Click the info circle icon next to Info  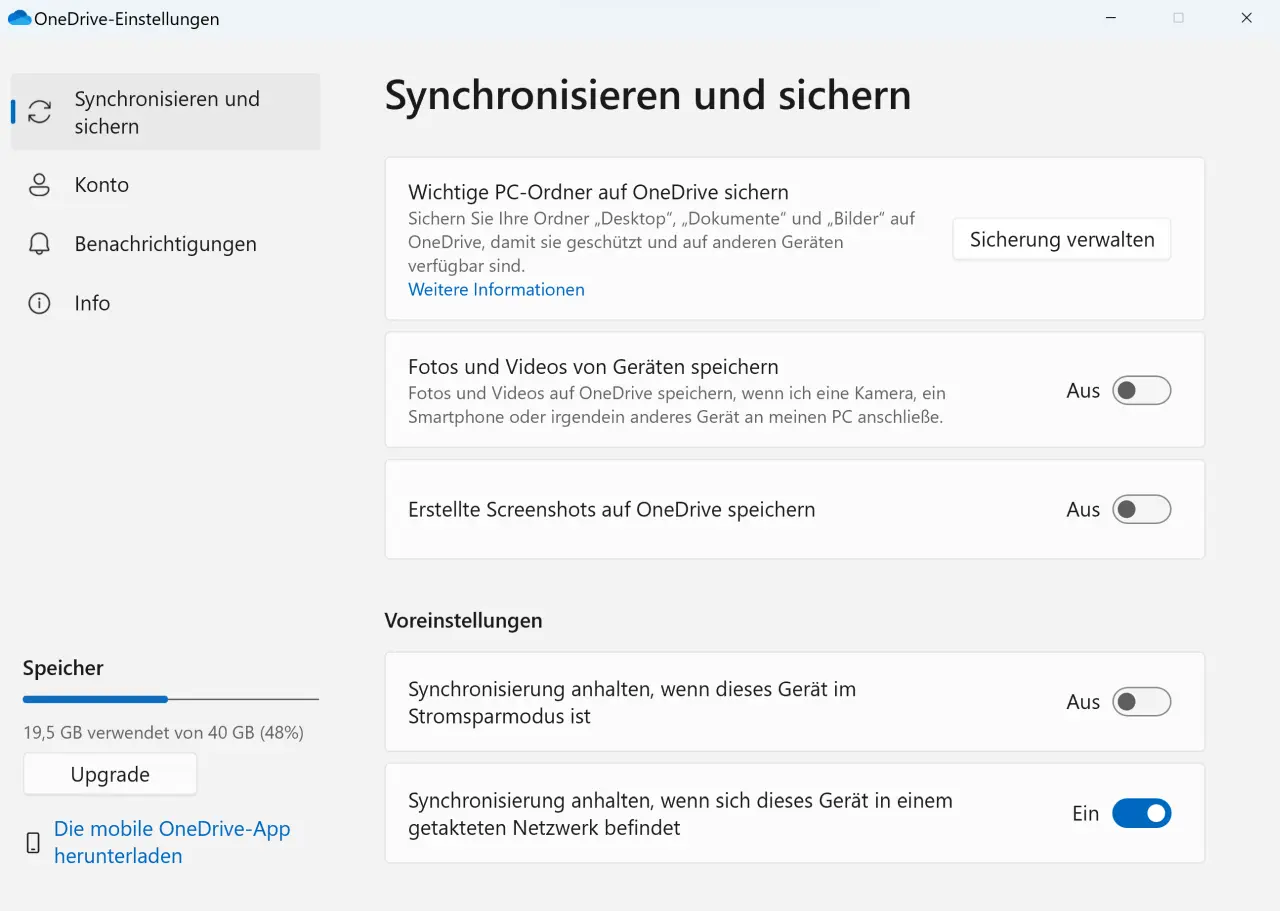pos(39,303)
